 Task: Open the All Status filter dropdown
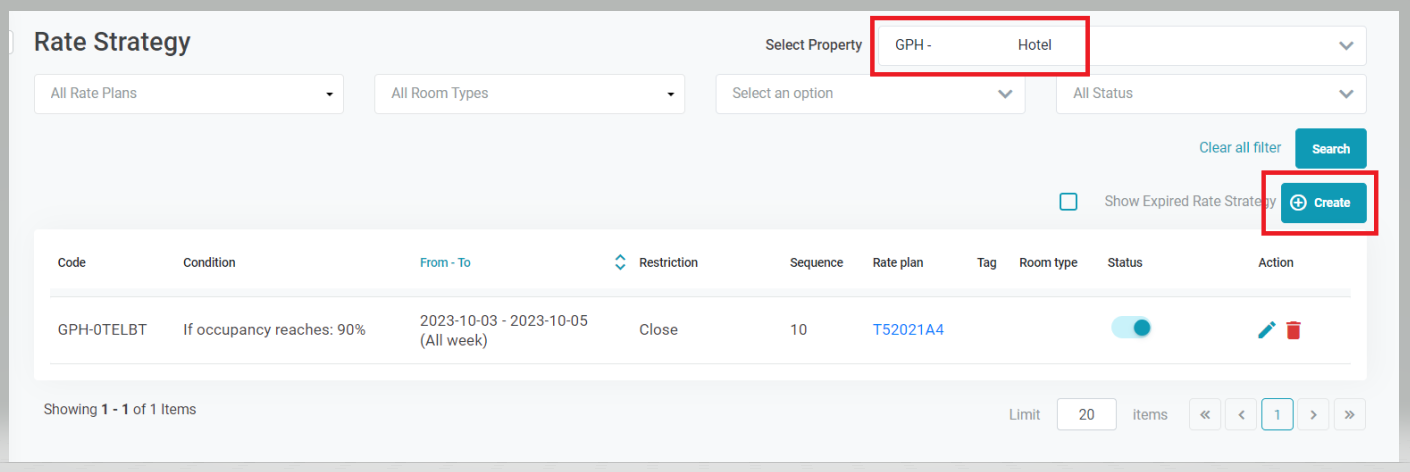coord(1211,94)
